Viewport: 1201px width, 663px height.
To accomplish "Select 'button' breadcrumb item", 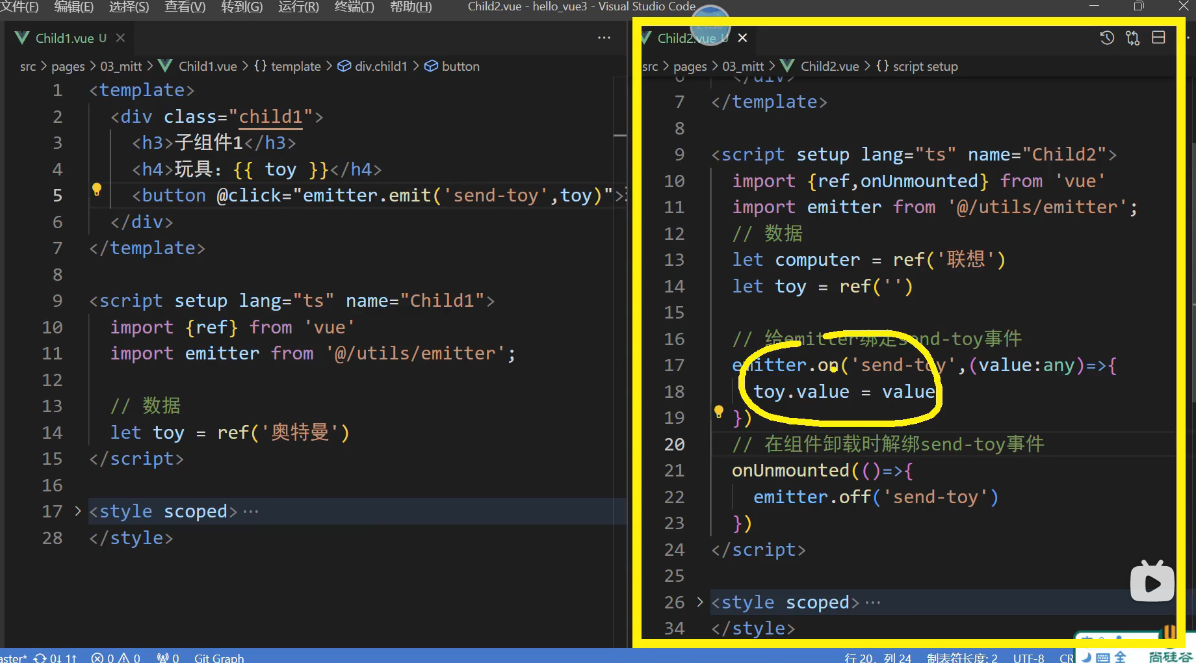I will click(x=452, y=66).
